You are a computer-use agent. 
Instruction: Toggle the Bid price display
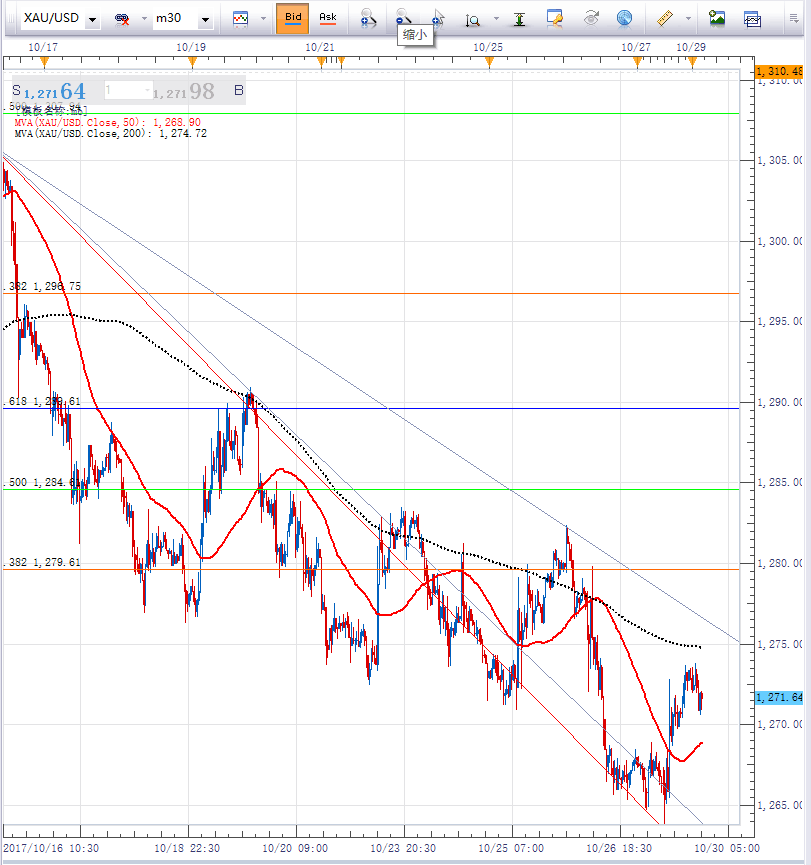click(292, 18)
